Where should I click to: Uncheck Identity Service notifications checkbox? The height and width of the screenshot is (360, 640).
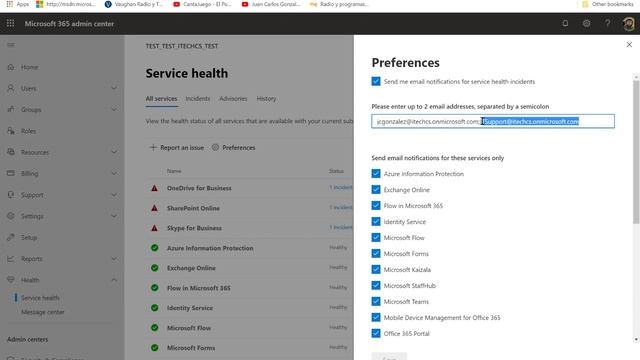pos(376,221)
